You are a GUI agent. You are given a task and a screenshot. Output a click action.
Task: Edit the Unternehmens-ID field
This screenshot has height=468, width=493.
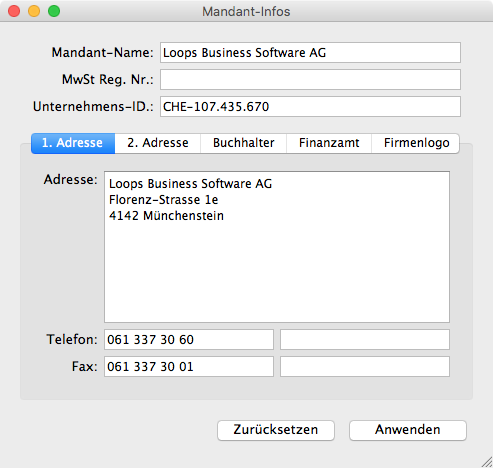coord(310,107)
